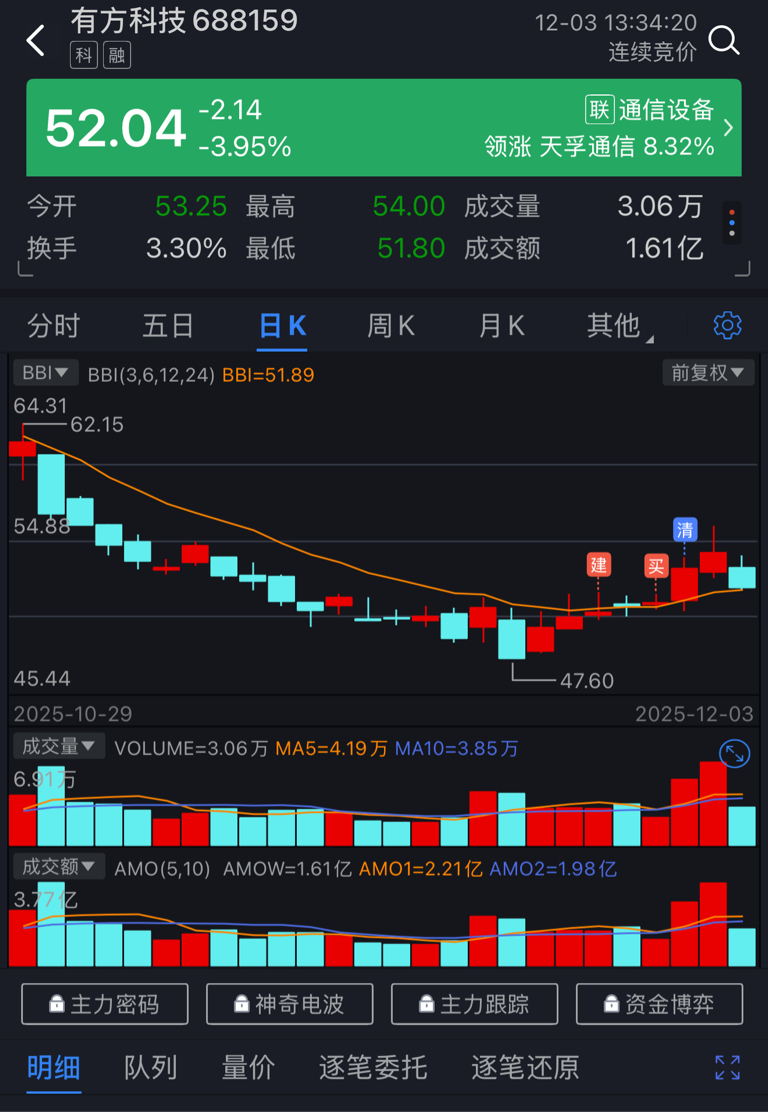Tap the 清 signal marker on chart
Screen dimensions: 768x1112
(685, 530)
